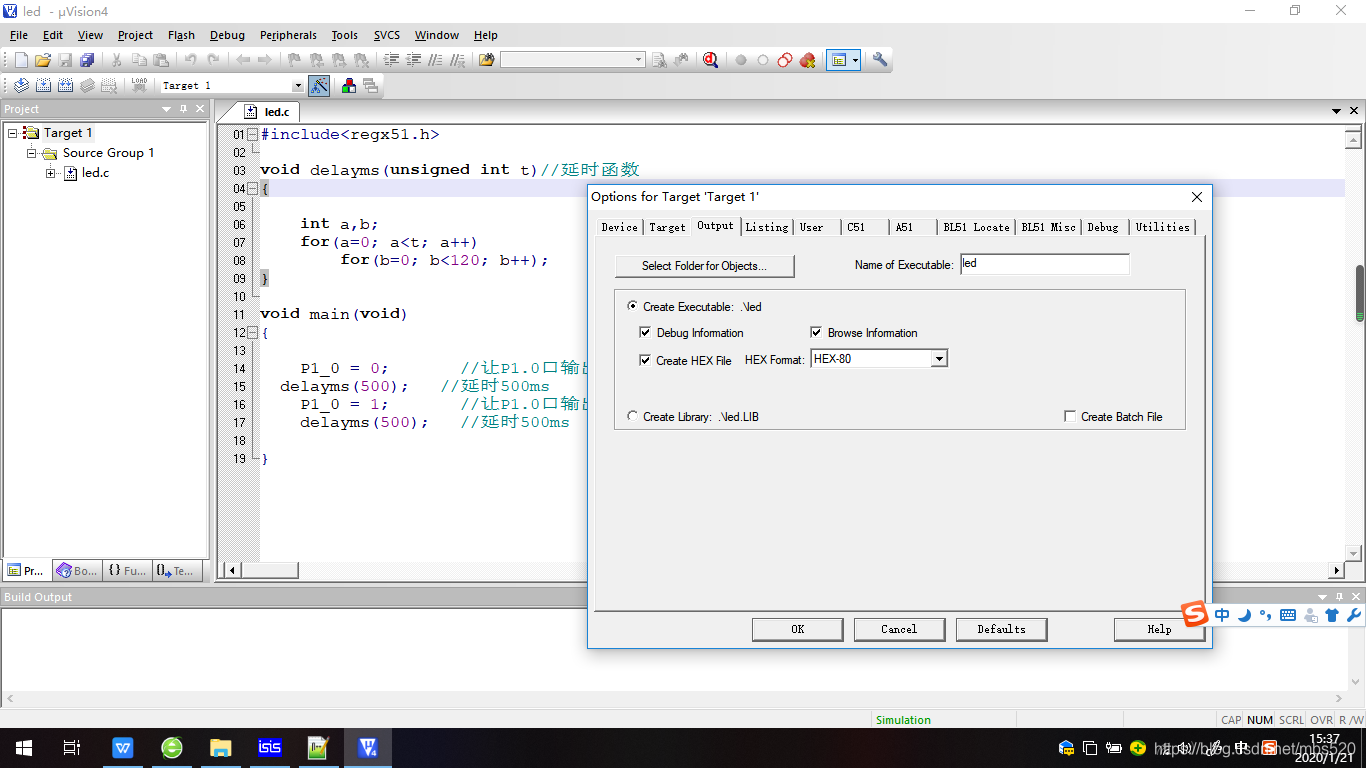Viewport: 1366px width, 768px height.
Task: Open the window layout dropdown arrow
Action: click(x=855, y=60)
